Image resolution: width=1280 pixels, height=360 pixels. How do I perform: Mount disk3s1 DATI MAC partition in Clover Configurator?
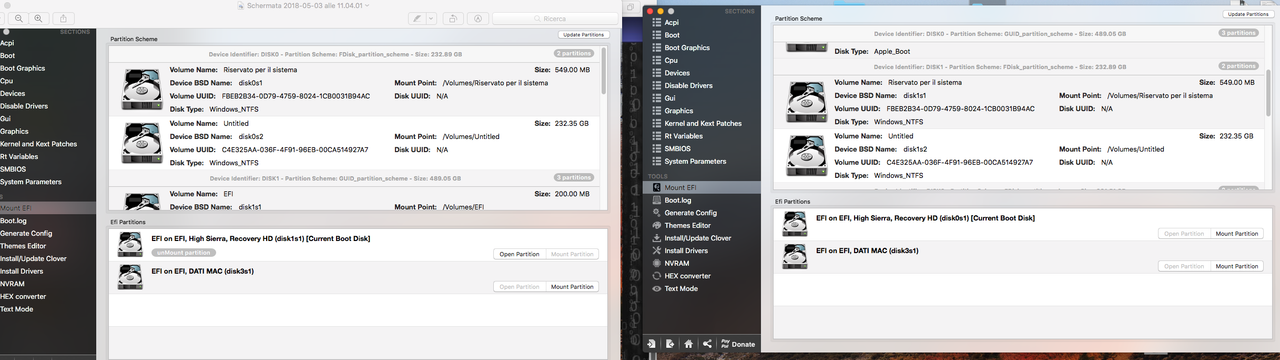click(1237, 266)
